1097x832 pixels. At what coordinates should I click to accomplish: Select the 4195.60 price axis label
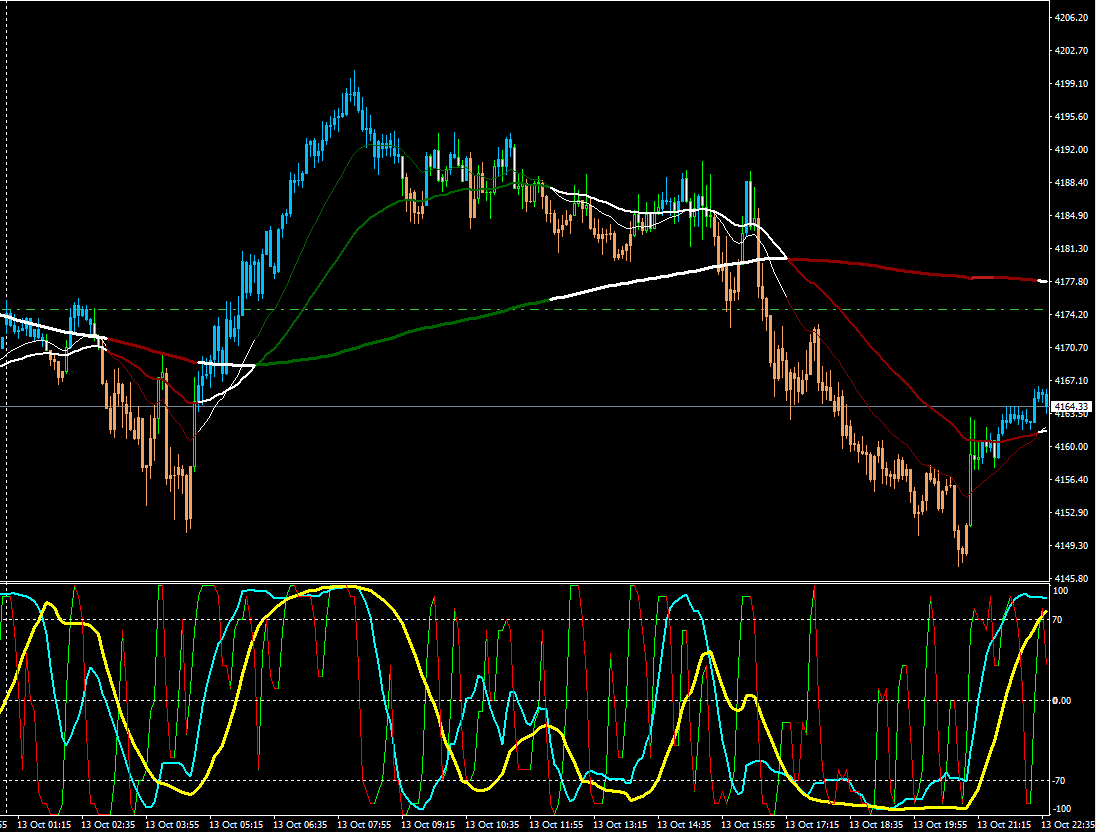tap(1071, 117)
